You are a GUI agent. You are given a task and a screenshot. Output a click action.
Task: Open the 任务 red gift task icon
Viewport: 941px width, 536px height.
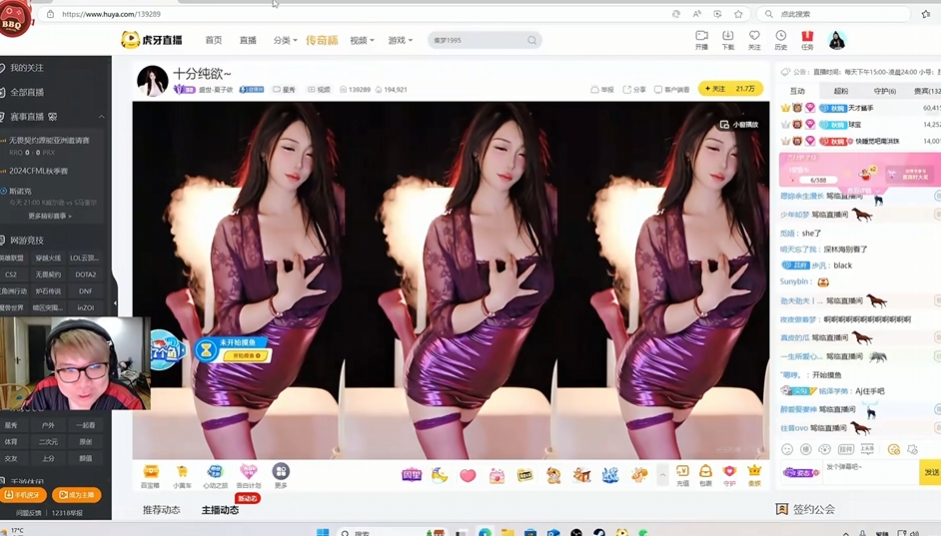[x=807, y=40]
